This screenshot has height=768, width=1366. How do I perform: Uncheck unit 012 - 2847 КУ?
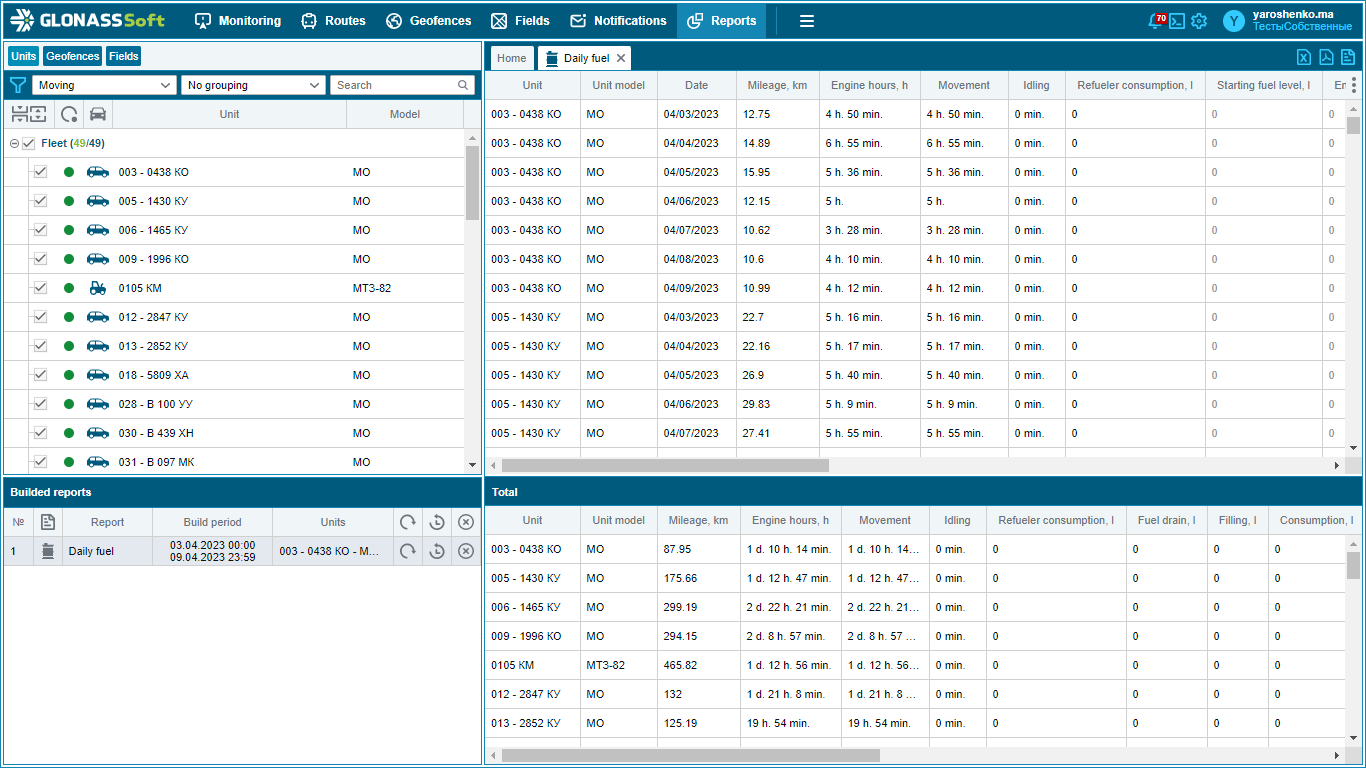pos(40,317)
